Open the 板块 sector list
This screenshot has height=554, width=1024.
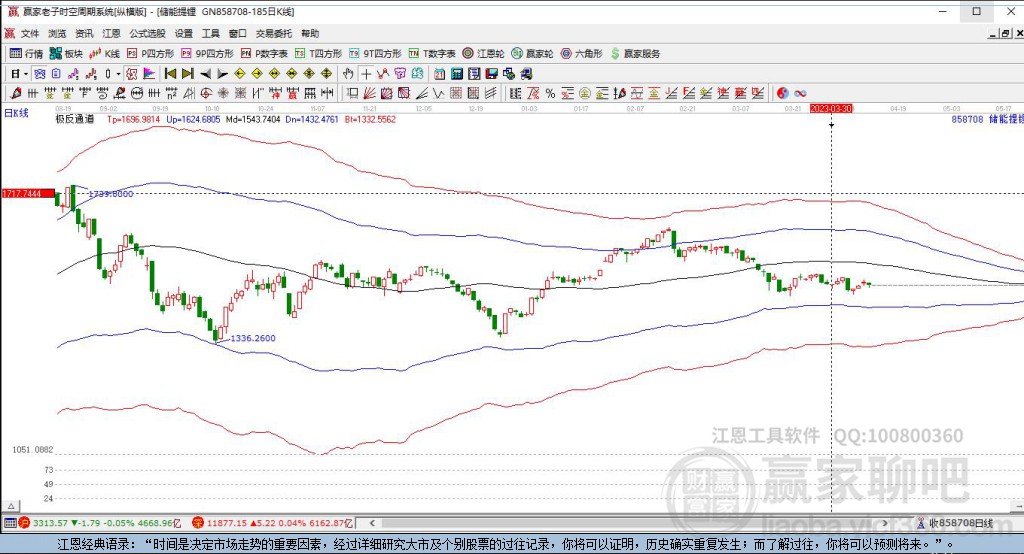pyautogui.click(x=66, y=53)
